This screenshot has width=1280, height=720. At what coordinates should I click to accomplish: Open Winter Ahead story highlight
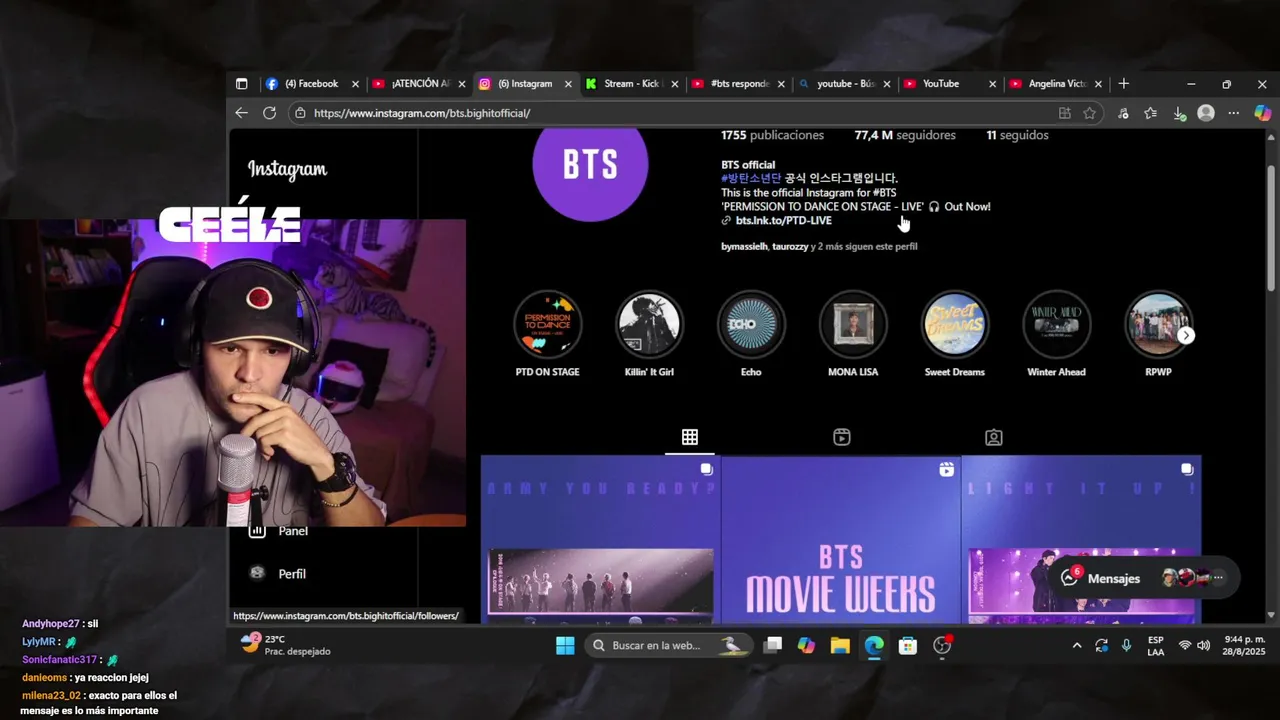click(x=1056, y=334)
